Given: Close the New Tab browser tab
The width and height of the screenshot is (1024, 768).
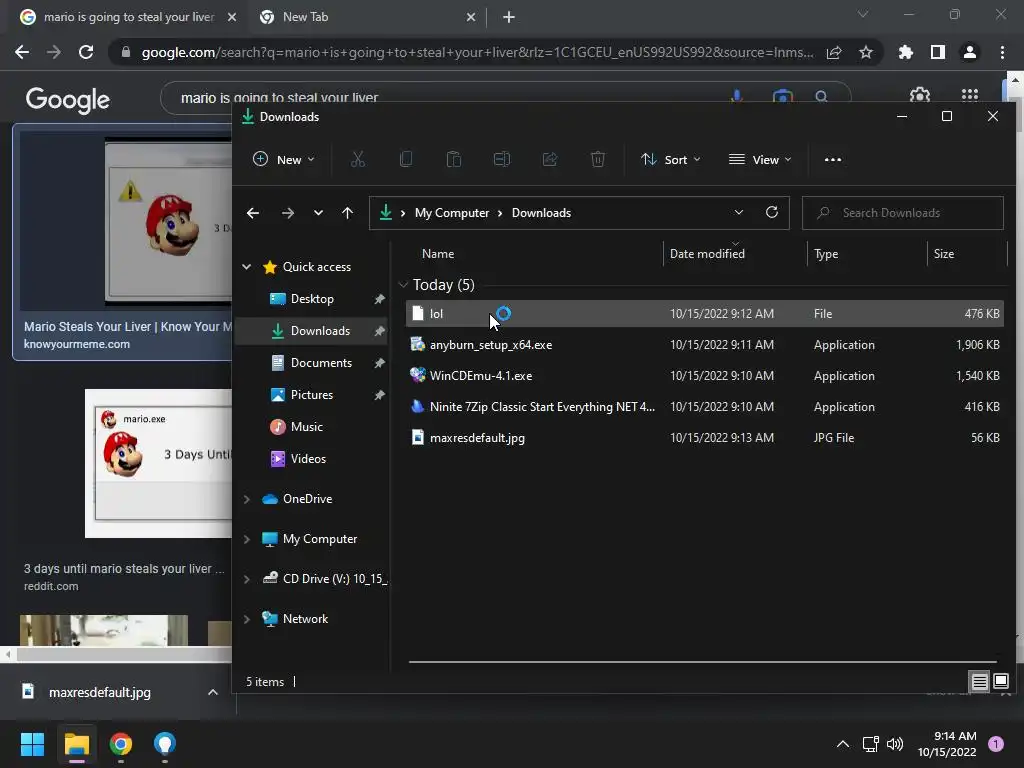Looking at the screenshot, I should tap(471, 17).
